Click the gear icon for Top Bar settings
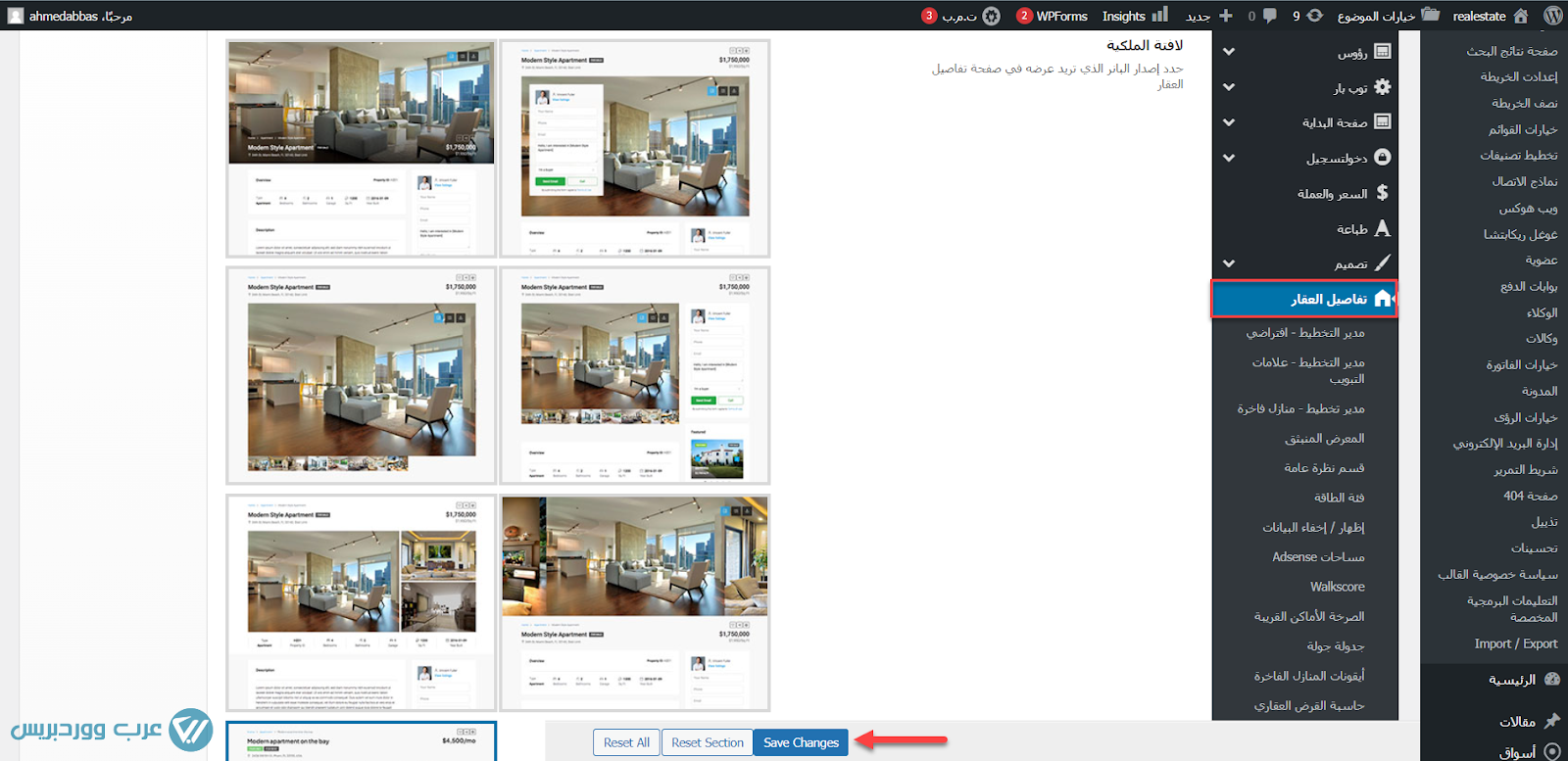 pyautogui.click(x=1383, y=87)
